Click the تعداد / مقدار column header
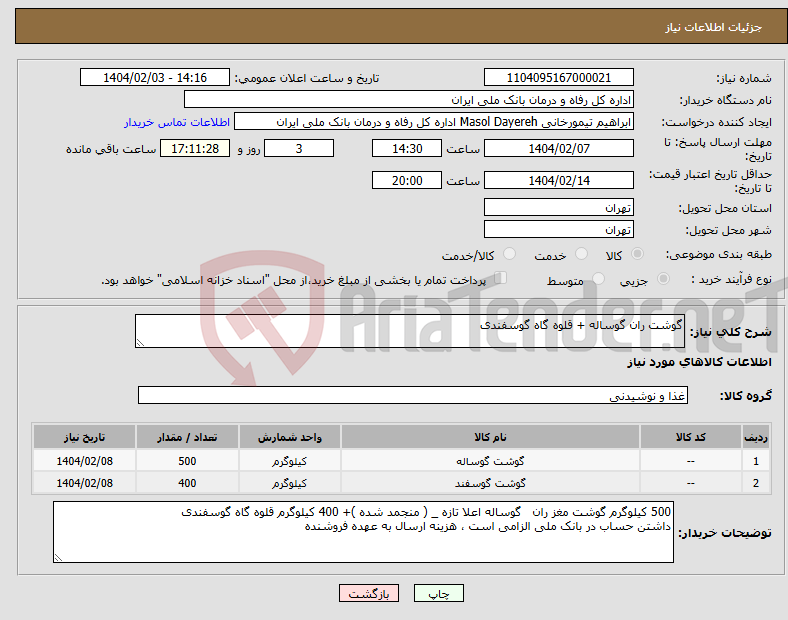Screen dimensions: 788x620 click(187, 437)
